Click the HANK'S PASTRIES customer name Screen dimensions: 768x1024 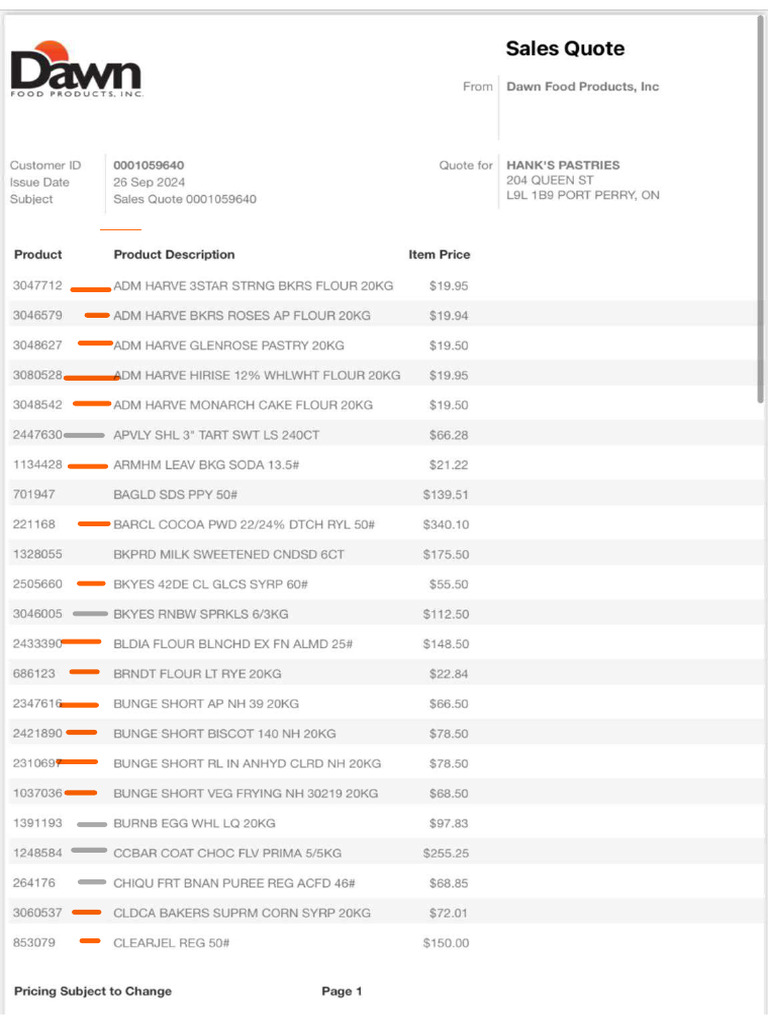(x=563, y=165)
